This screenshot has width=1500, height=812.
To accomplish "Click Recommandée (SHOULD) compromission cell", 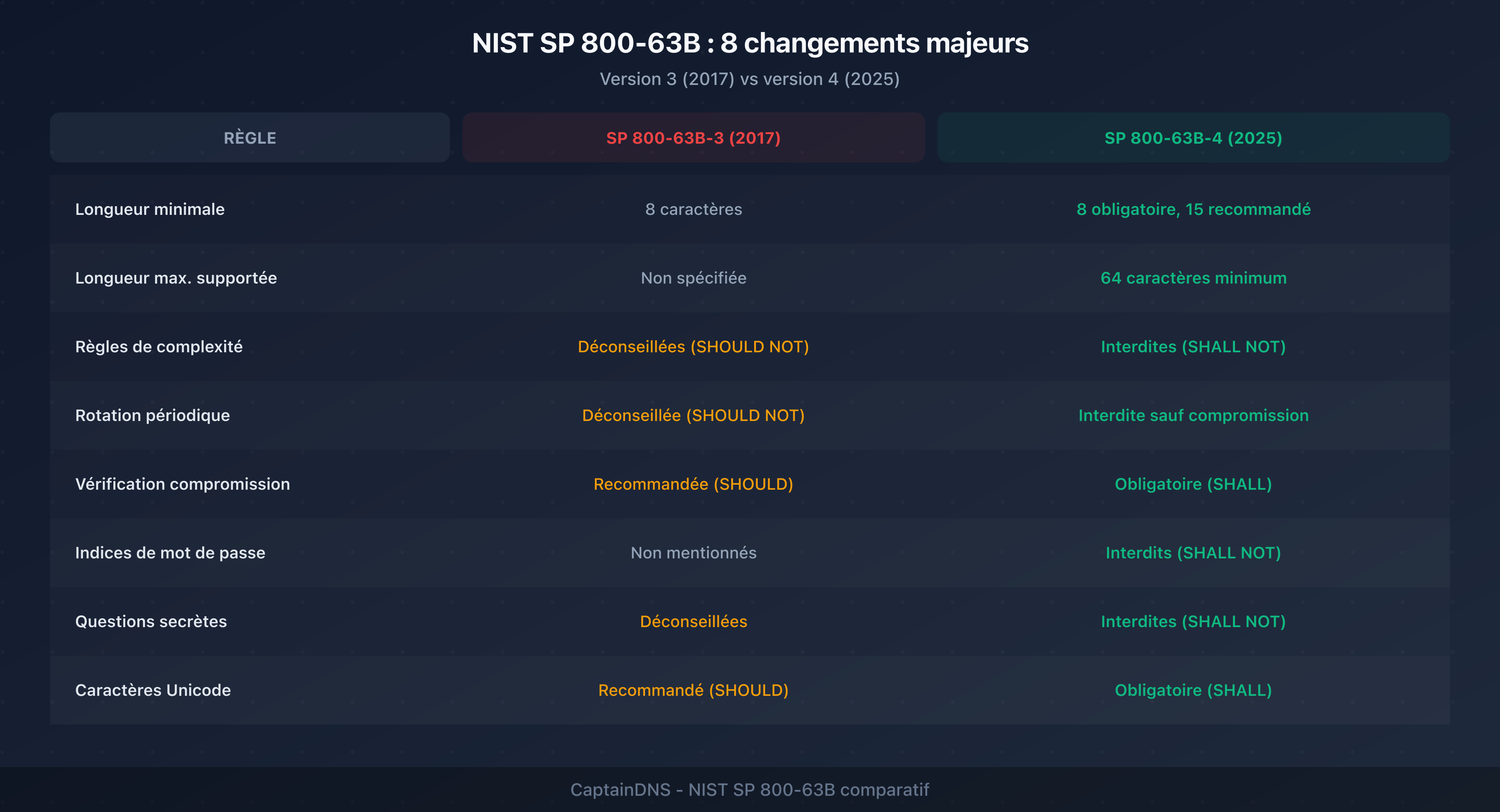I will coord(693,484).
